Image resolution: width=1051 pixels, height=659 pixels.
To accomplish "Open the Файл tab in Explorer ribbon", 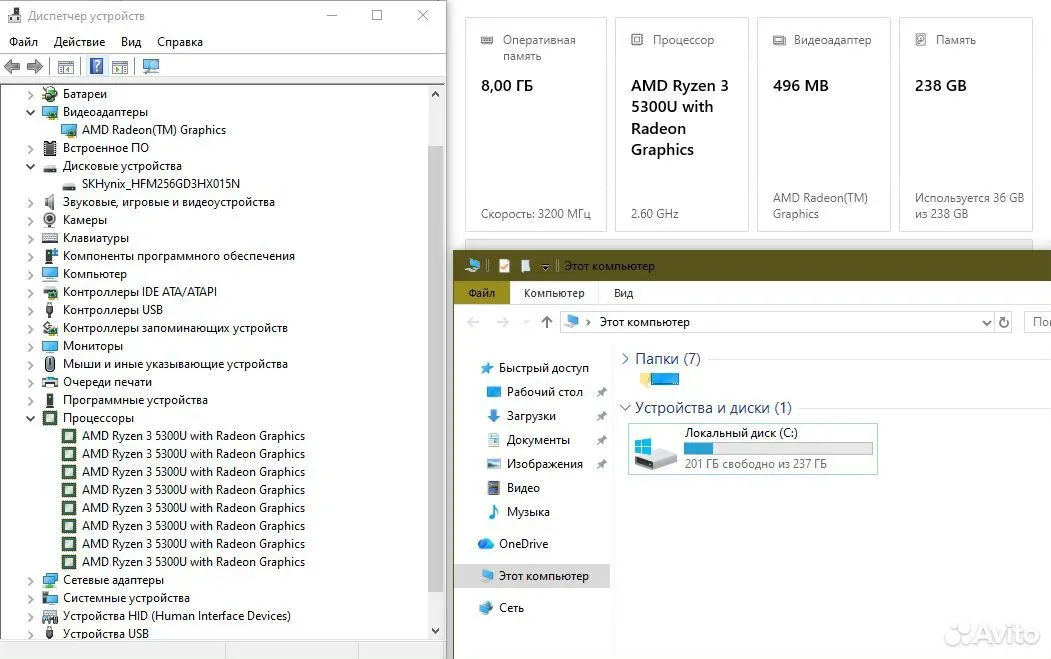I will pyautogui.click(x=481, y=293).
